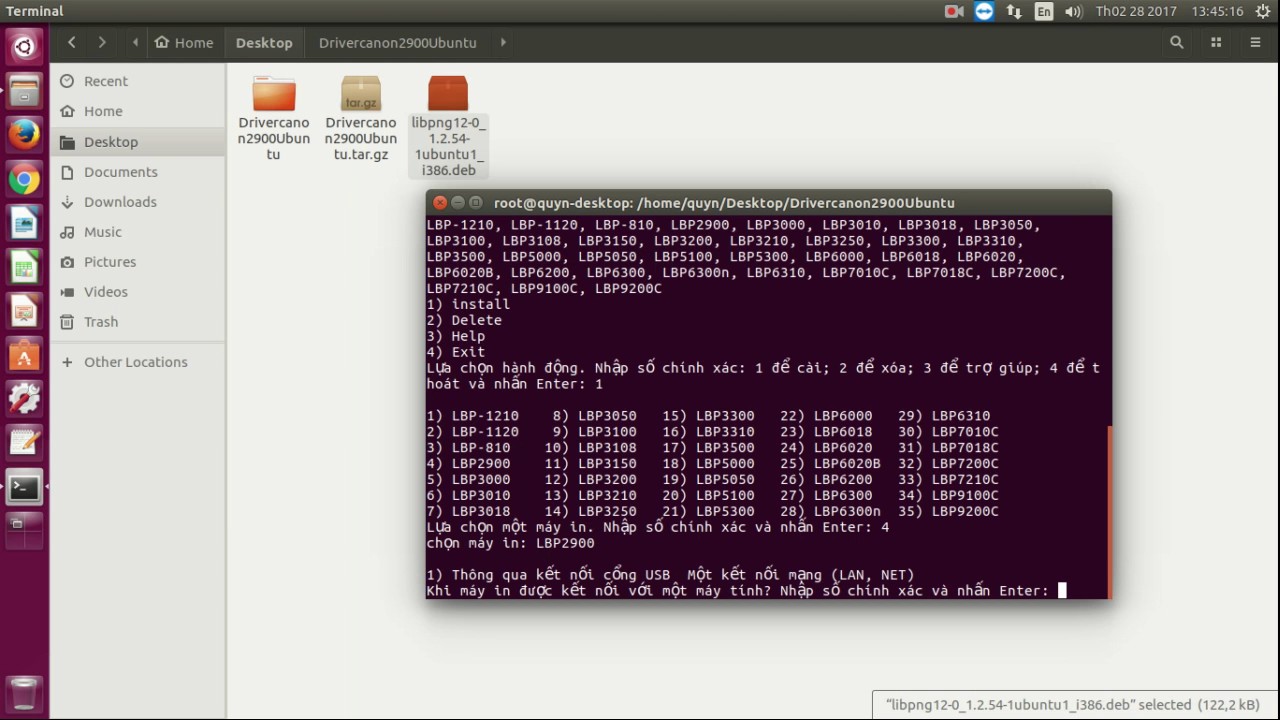1280x720 pixels.
Task: Open Desktop in the sidebar
Action: coord(138,141)
